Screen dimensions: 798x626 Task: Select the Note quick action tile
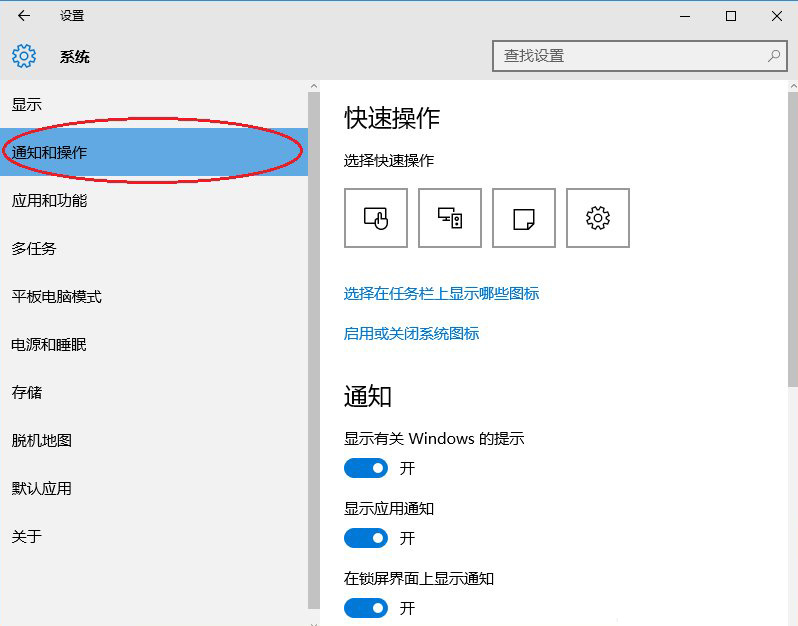tap(524, 218)
